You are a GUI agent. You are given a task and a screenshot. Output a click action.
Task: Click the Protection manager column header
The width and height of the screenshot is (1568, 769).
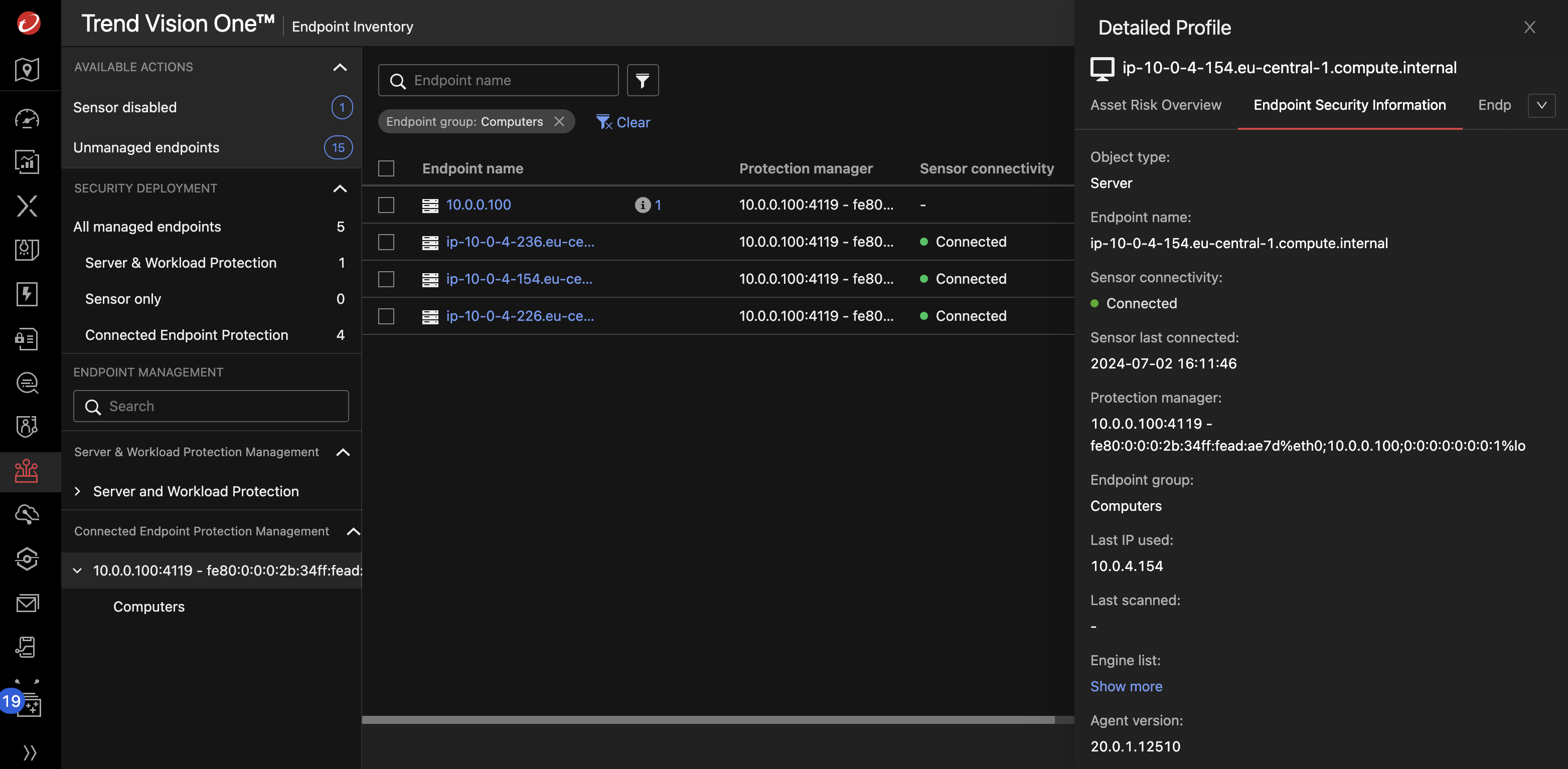pos(806,168)
